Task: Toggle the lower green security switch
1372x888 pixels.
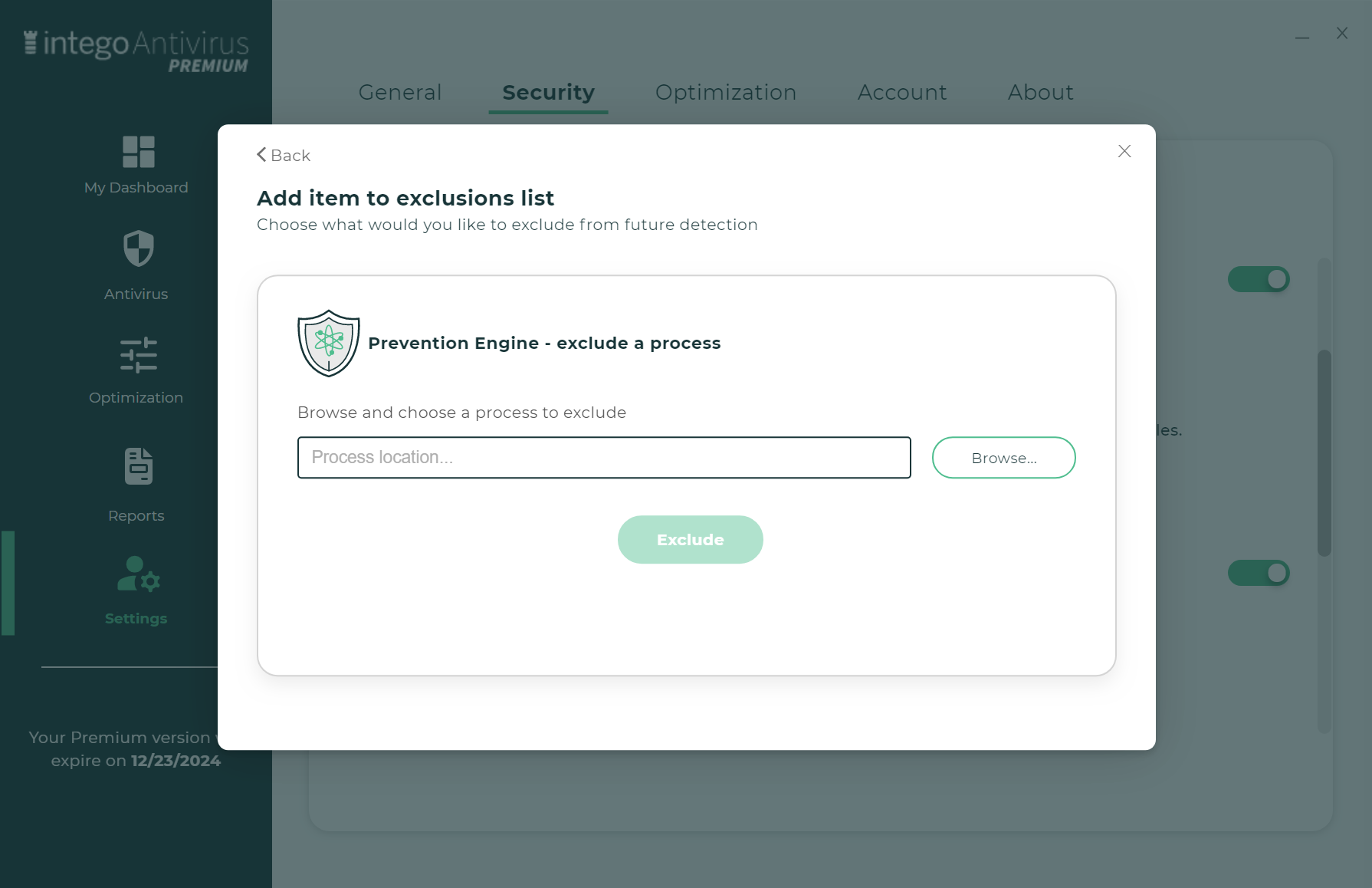Action: tap(1259, 573)
